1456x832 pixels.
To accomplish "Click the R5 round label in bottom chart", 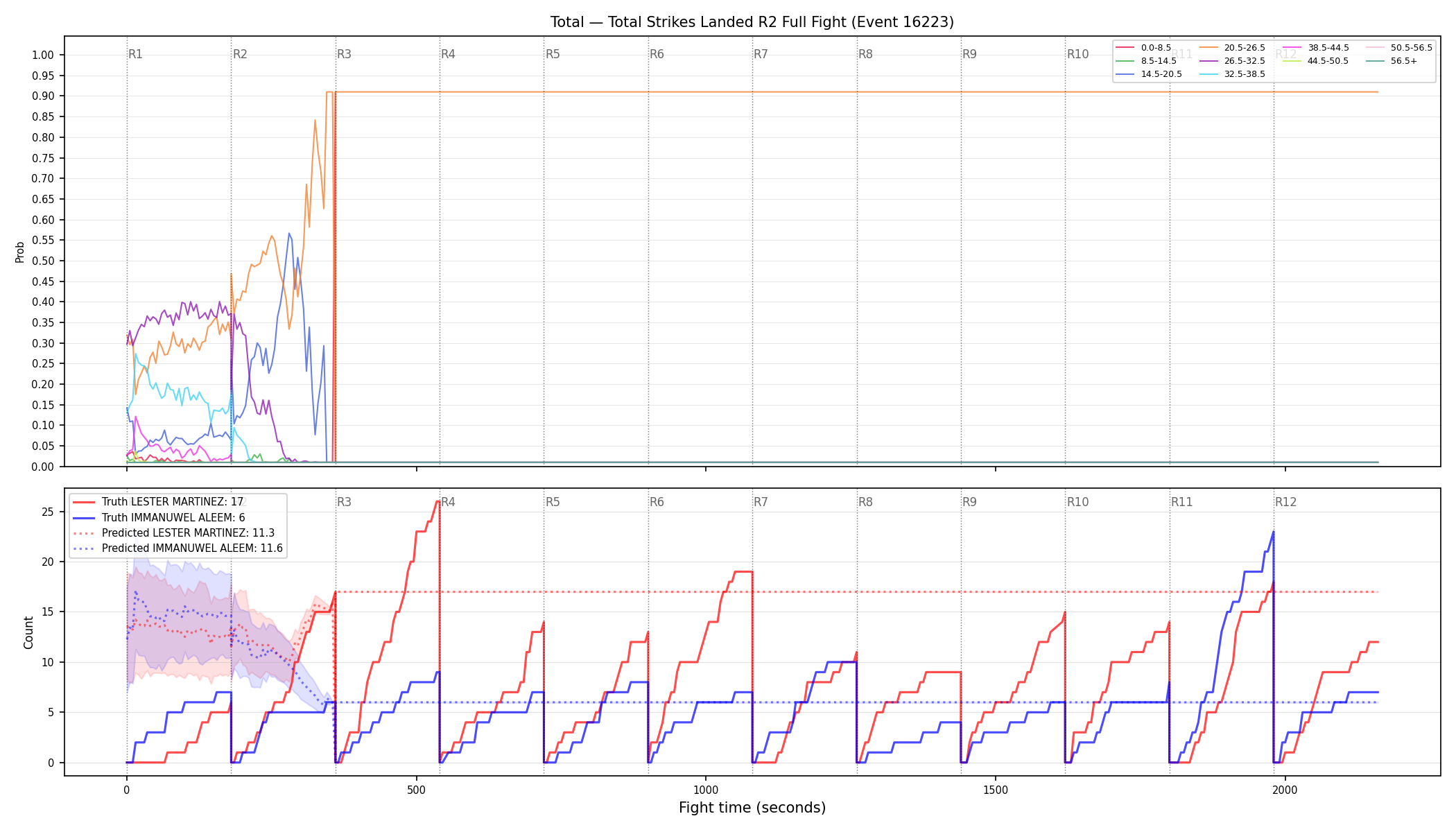I will [x=553, y=502].
